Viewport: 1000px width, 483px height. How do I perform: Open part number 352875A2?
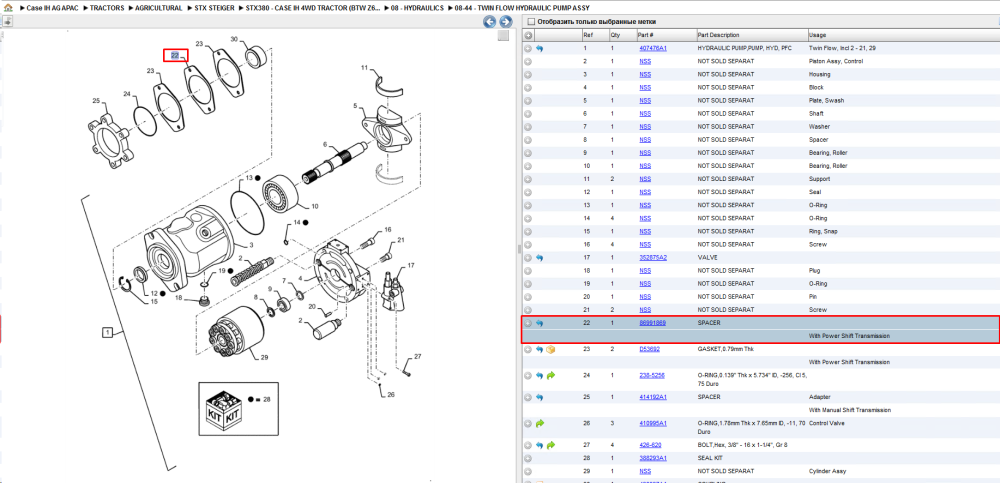point(653,258)
